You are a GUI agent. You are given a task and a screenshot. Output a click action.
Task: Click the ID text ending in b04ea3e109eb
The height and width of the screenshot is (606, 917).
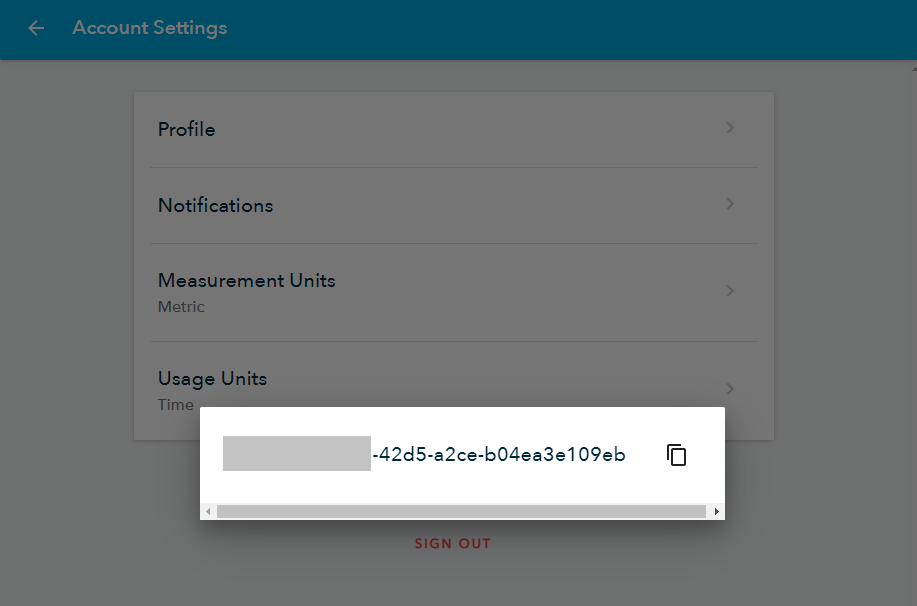click(499, 455)
